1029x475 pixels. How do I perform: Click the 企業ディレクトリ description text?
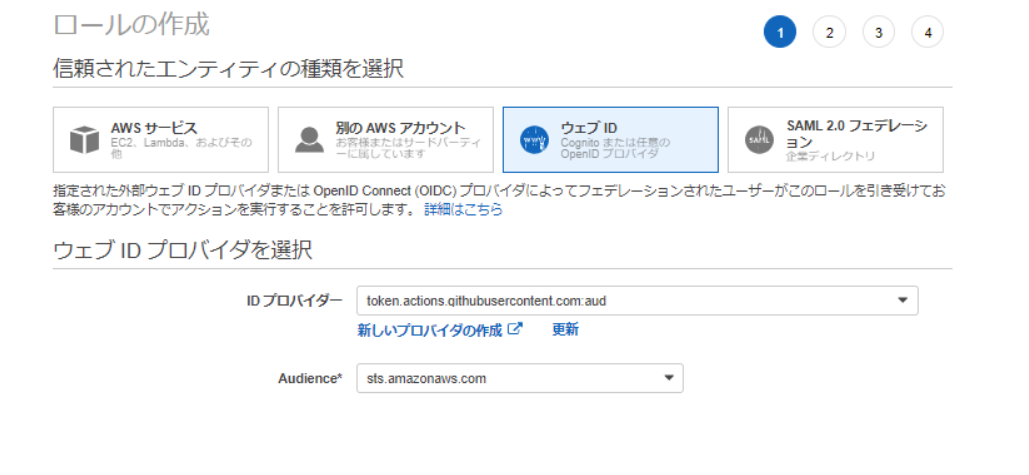point(830,156)
